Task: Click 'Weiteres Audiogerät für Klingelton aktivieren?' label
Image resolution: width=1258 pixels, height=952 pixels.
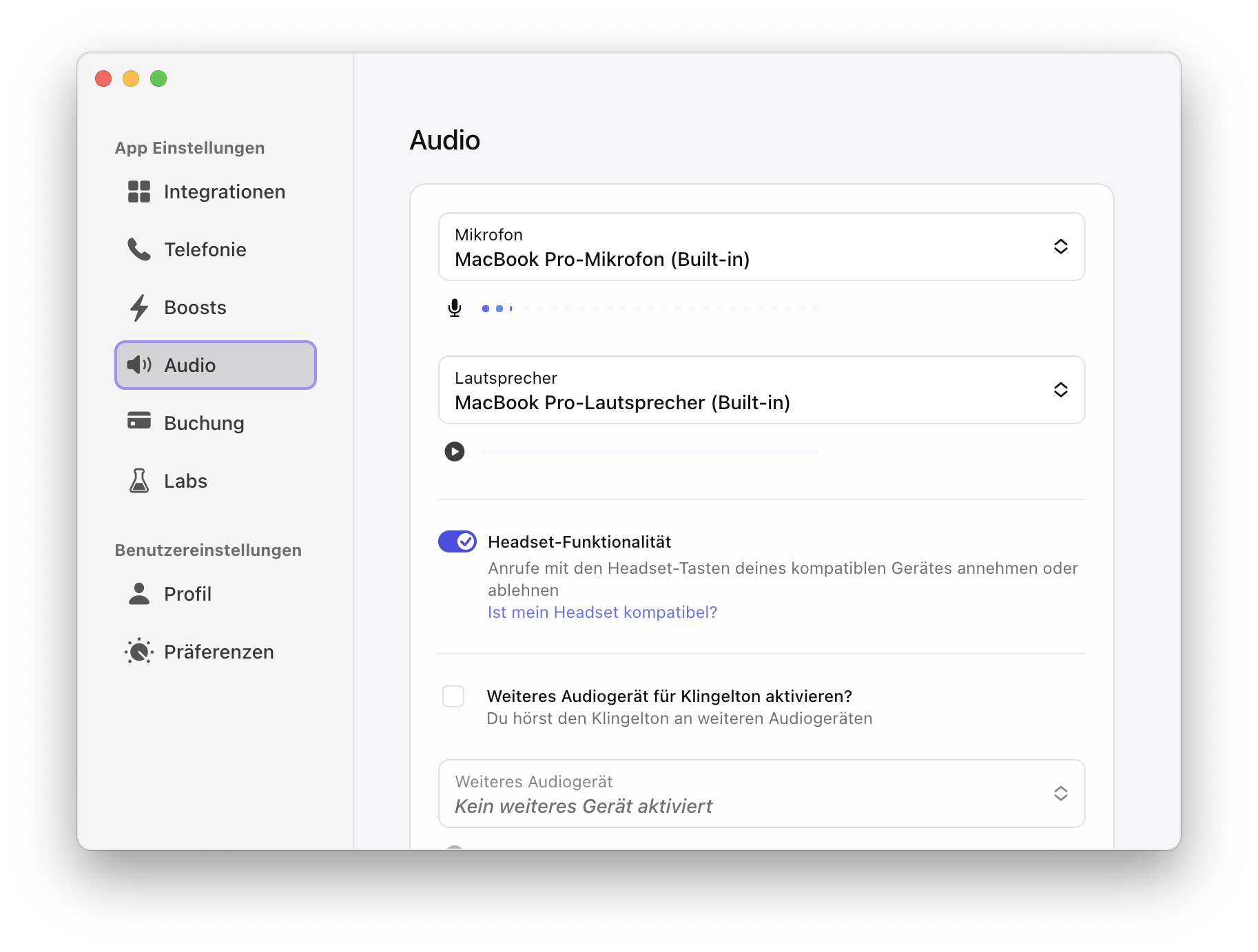Action: coord(670,696)
